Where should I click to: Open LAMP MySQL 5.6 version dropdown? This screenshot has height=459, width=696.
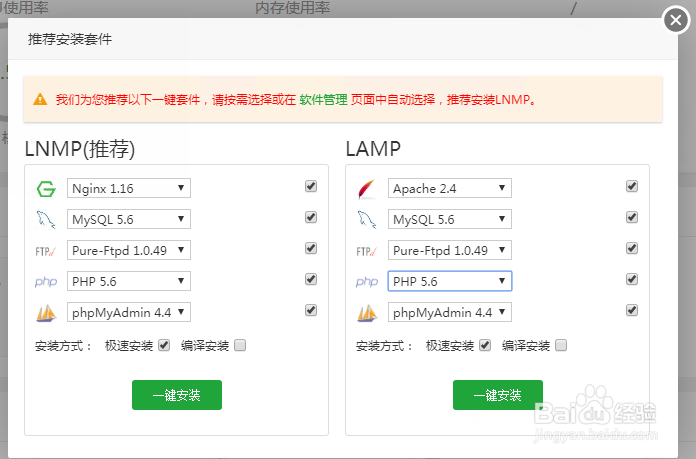(450, 219)
